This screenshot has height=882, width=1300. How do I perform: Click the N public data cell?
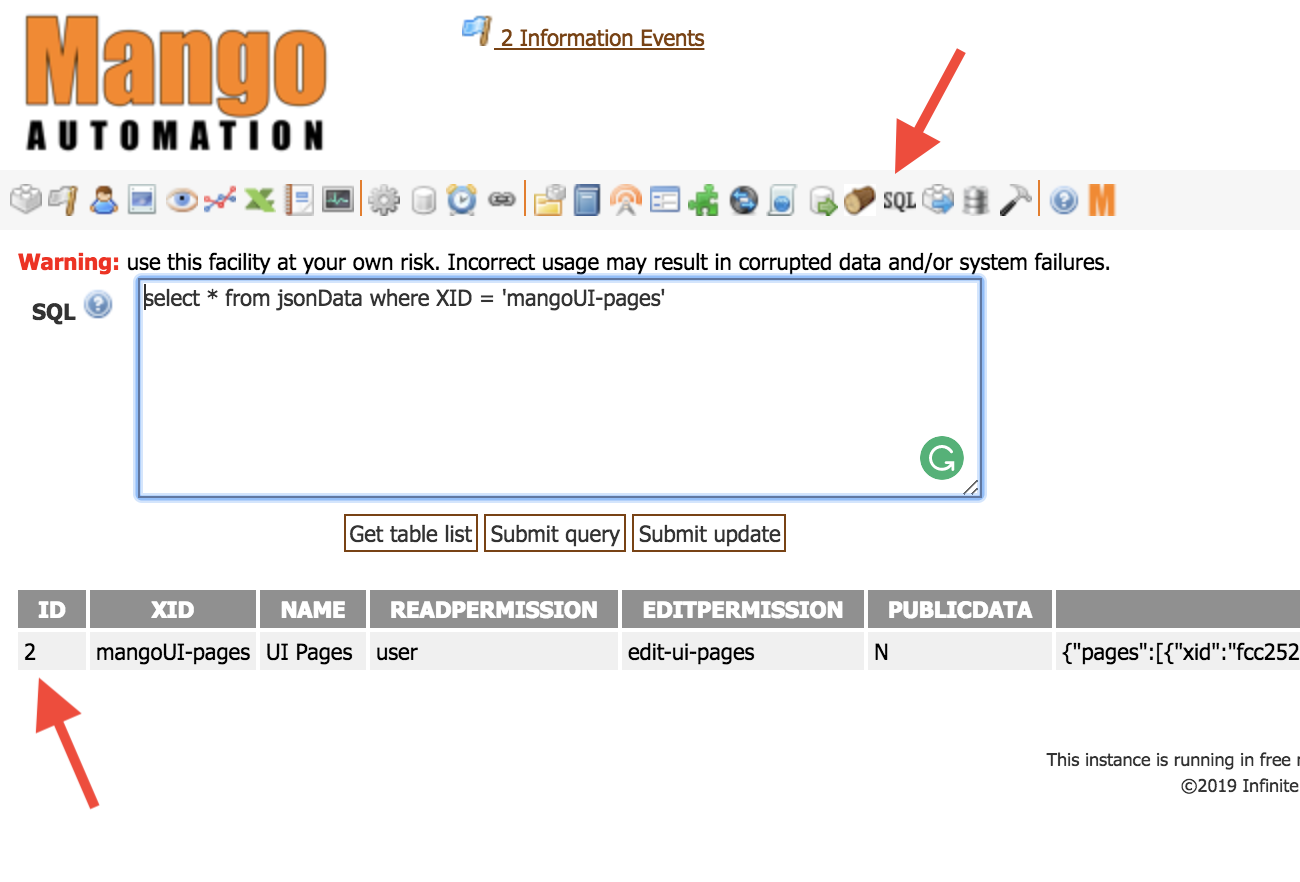[x=960, y=652]
